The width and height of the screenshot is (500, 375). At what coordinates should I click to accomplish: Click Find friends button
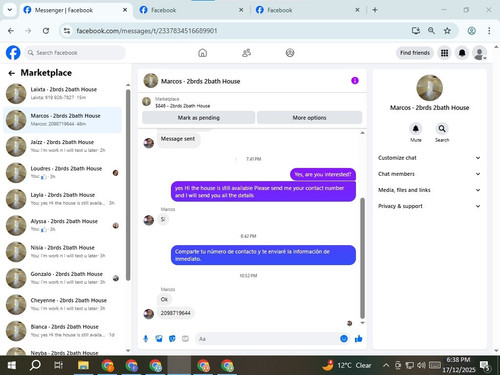pyautogui.click(x=415, y=53)
